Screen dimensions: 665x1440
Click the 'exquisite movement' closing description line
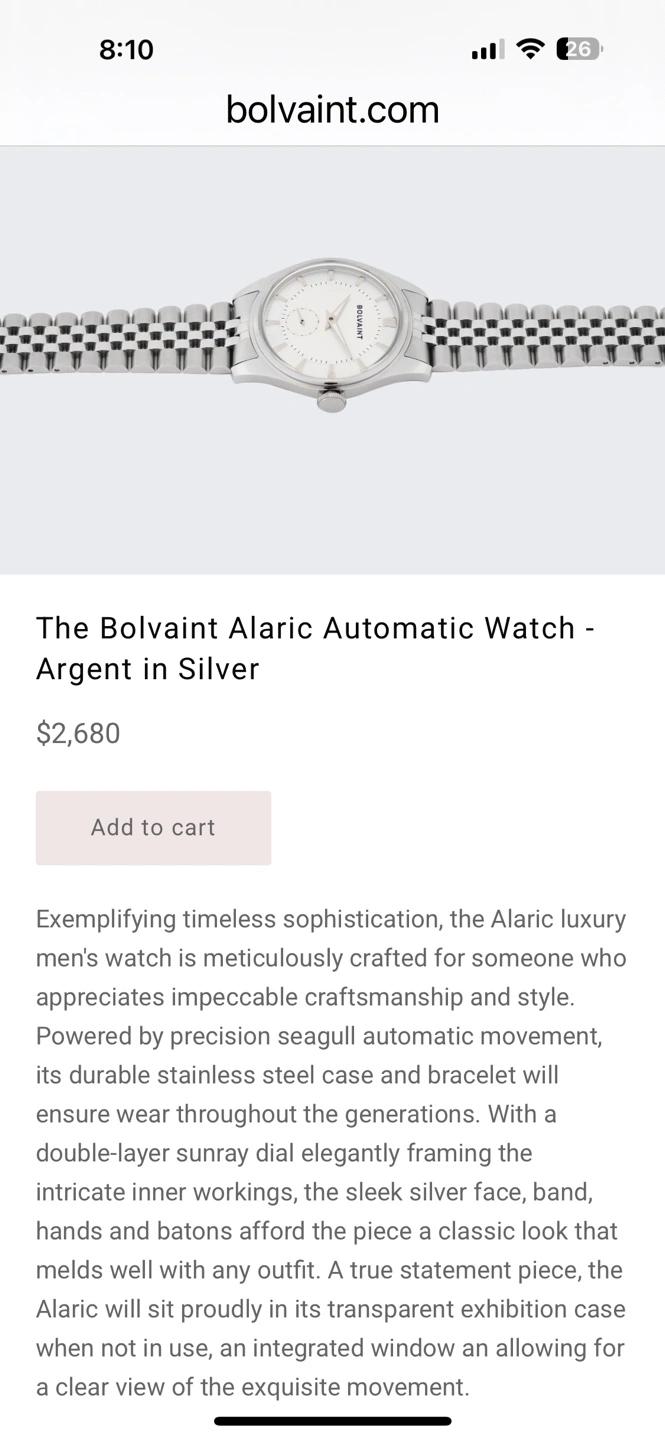pyautogui.click(x=252, y=1387)
